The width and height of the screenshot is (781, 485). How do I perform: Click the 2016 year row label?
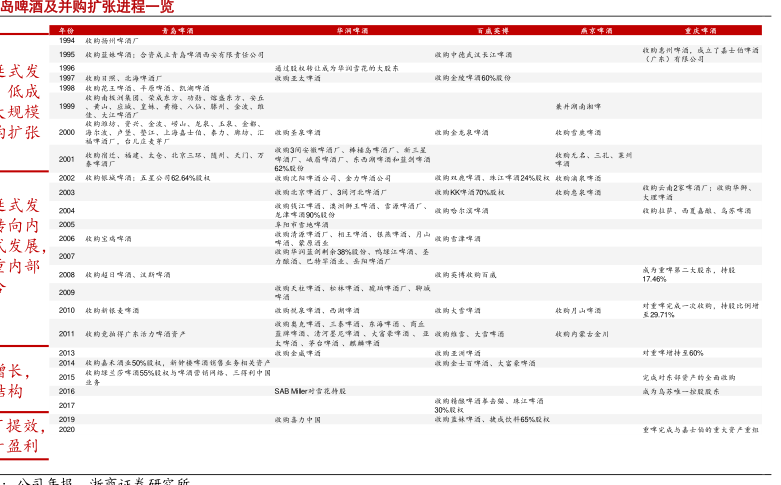tap(67, 391)
